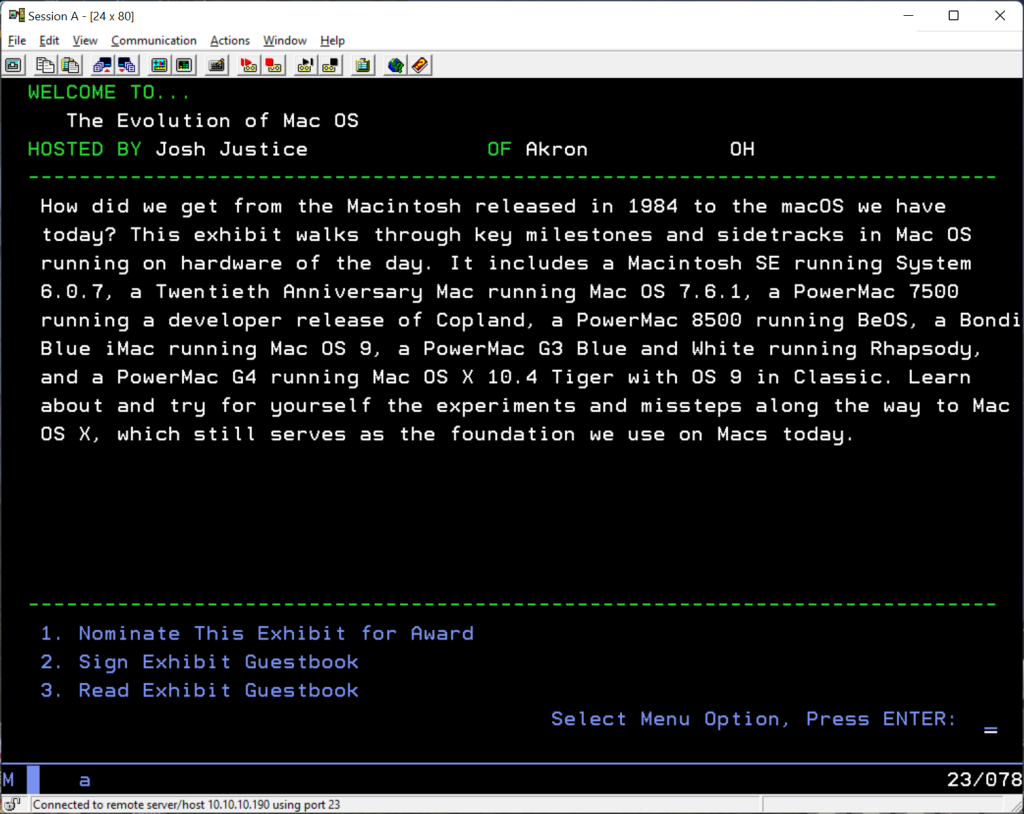Stop macro recording with the red square icon
Image resolution: width=1024 pixels, height=814 pixels.
point(274,65)
